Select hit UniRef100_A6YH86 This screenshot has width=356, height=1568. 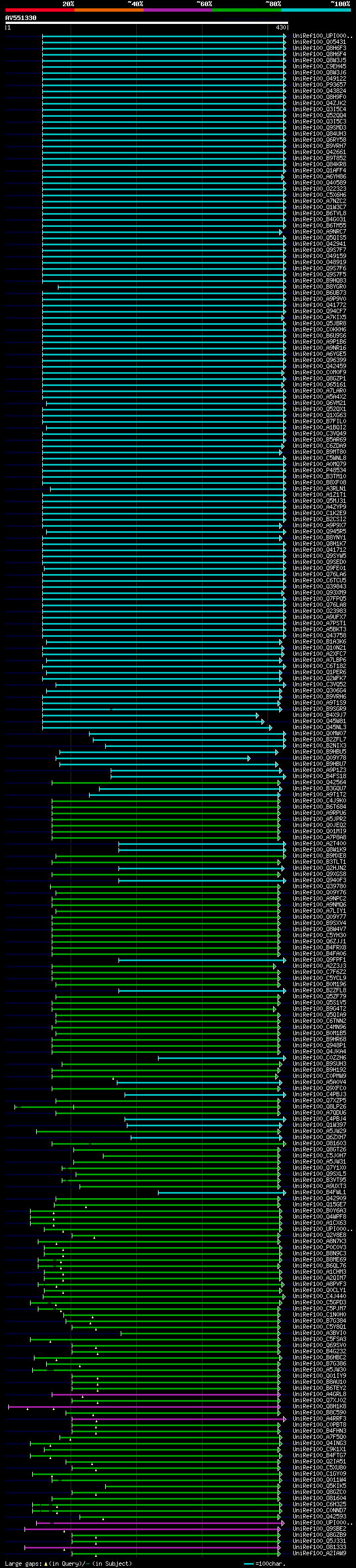click(x=319, y=176)
